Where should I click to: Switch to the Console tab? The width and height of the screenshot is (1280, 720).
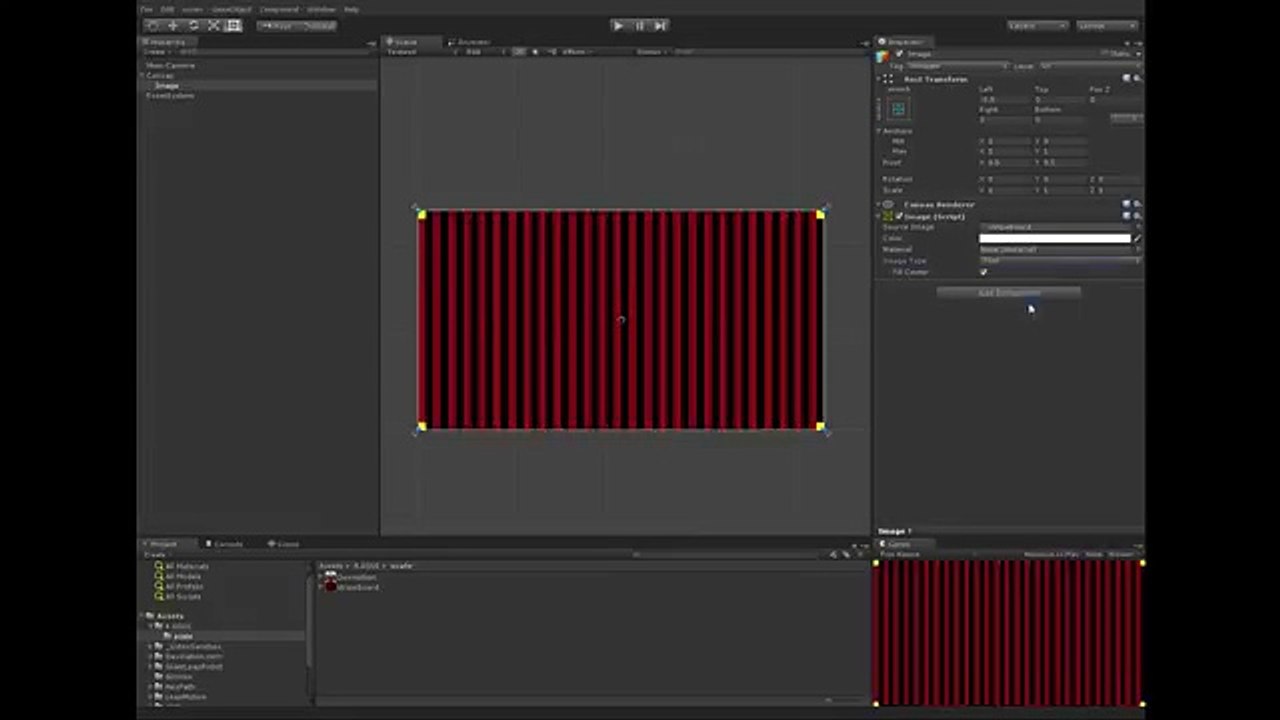coord(227,544)
